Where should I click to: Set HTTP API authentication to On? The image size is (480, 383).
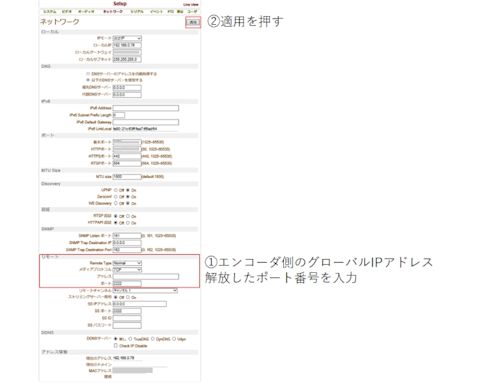coord(128,223)
